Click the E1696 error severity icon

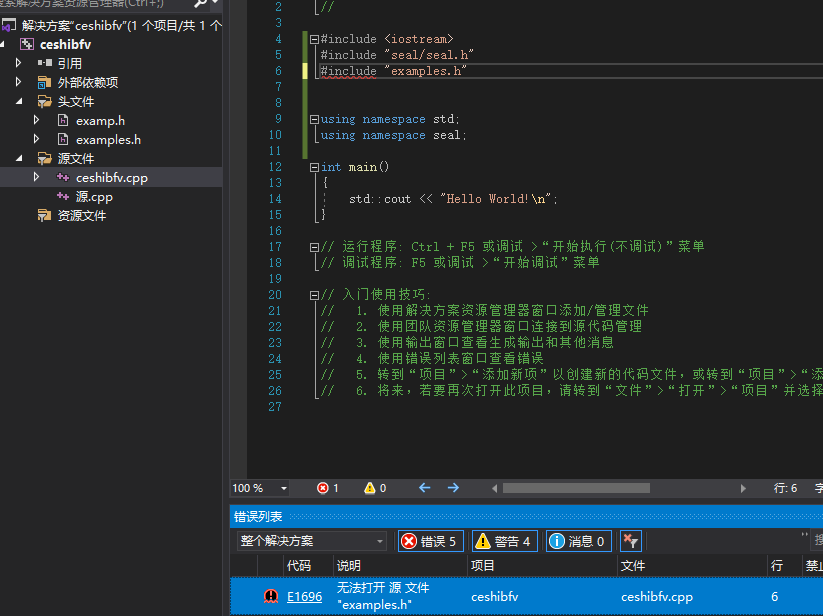[271, 596]
